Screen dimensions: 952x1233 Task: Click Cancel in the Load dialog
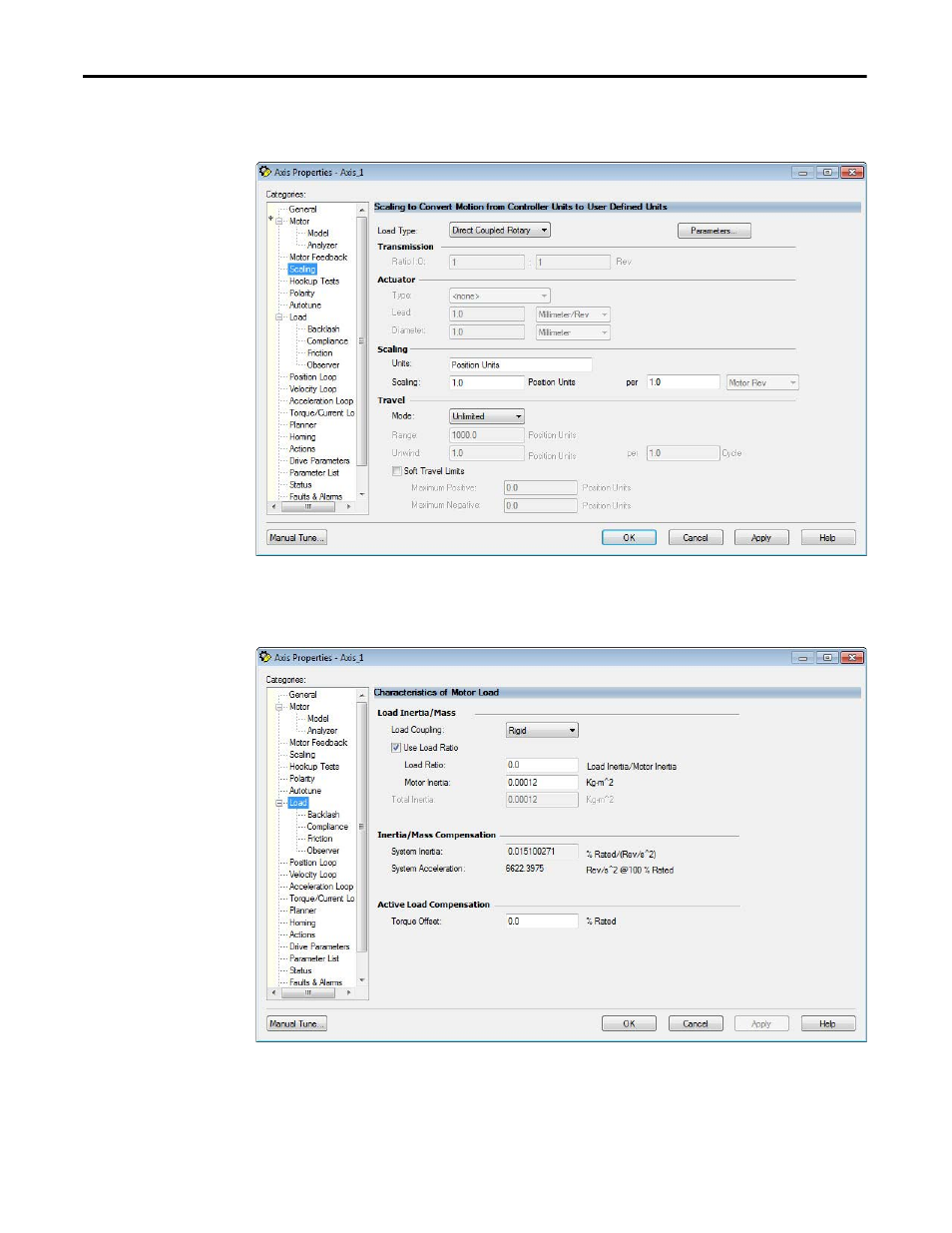[x=696, y=1023]
